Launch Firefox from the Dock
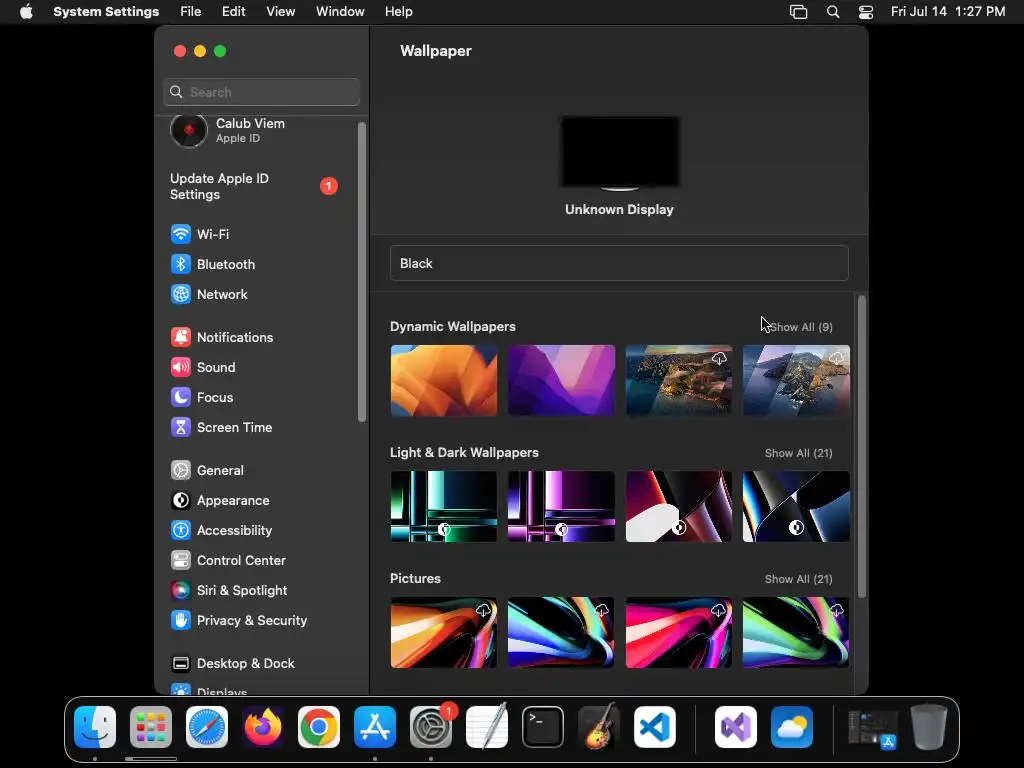Screen dimensions: 1024x768 [x=263, y=727]
